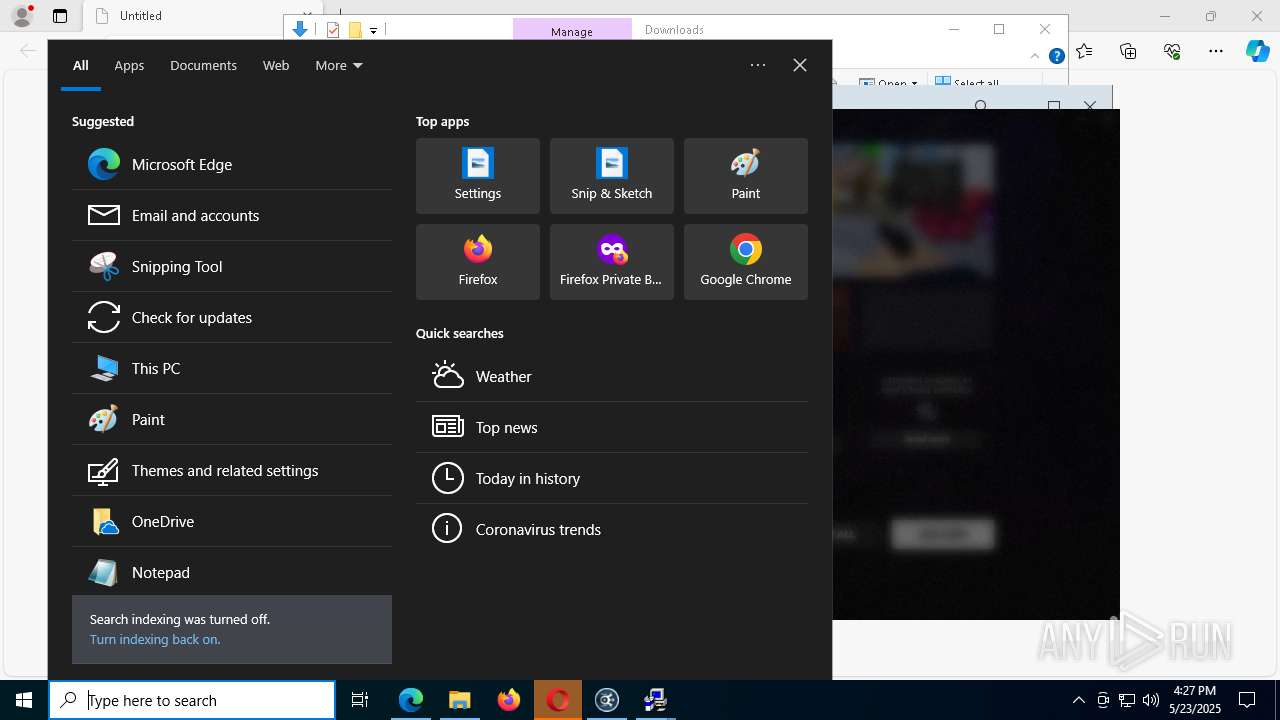Viewport: 1280px width, 720px height.
Task: Launch Firefox tile in Top apps
Action: pyautogui.click(x=478, y=262)
